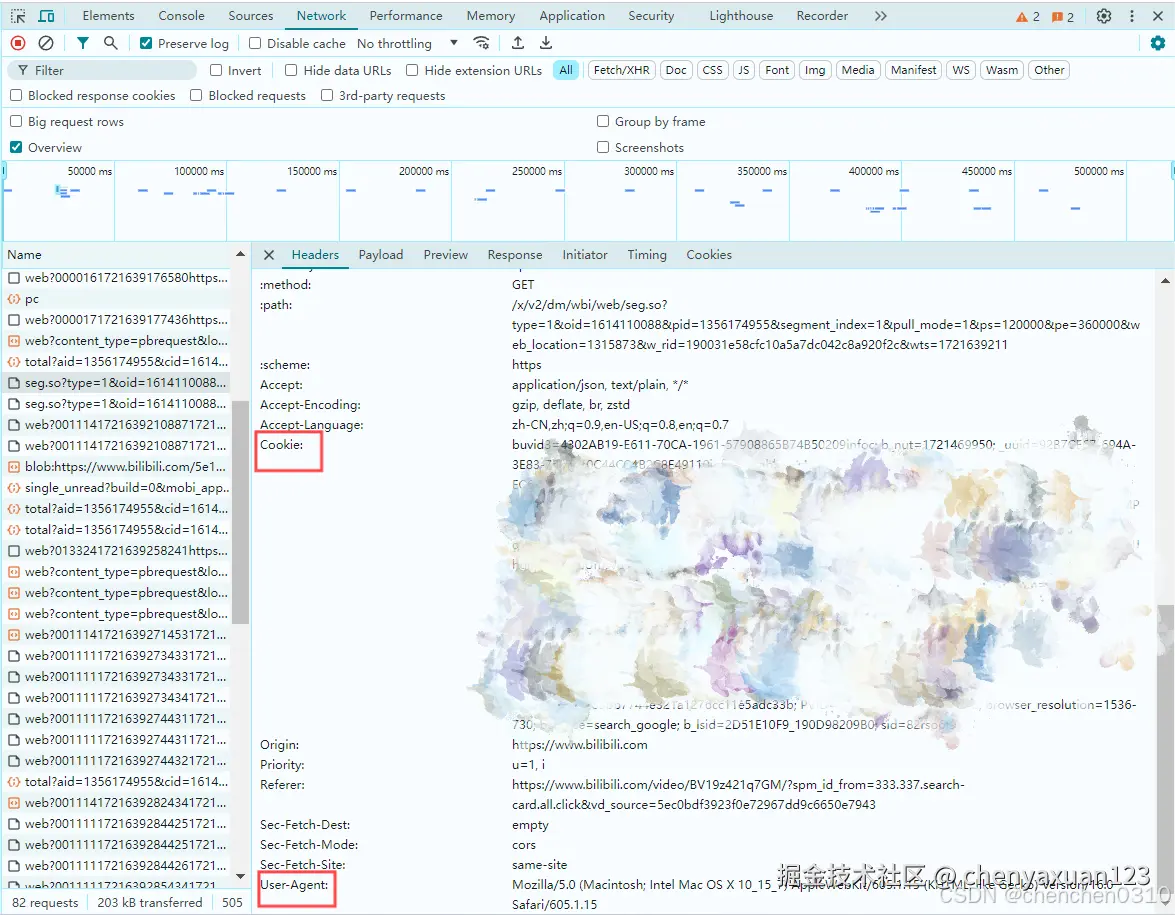Image resolution: width=1175 pixels, height=915 pixels.
Task: Filter requests by WS type
Action: 961,70
